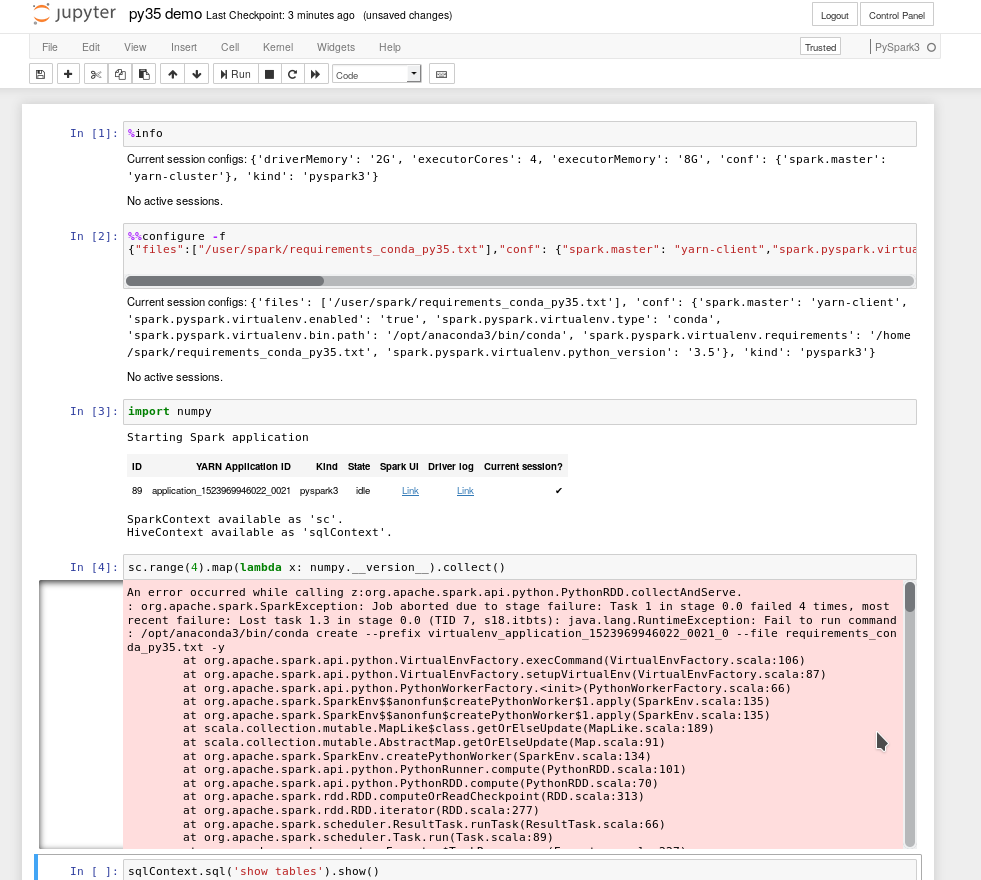Open the Edit menu

91,47
